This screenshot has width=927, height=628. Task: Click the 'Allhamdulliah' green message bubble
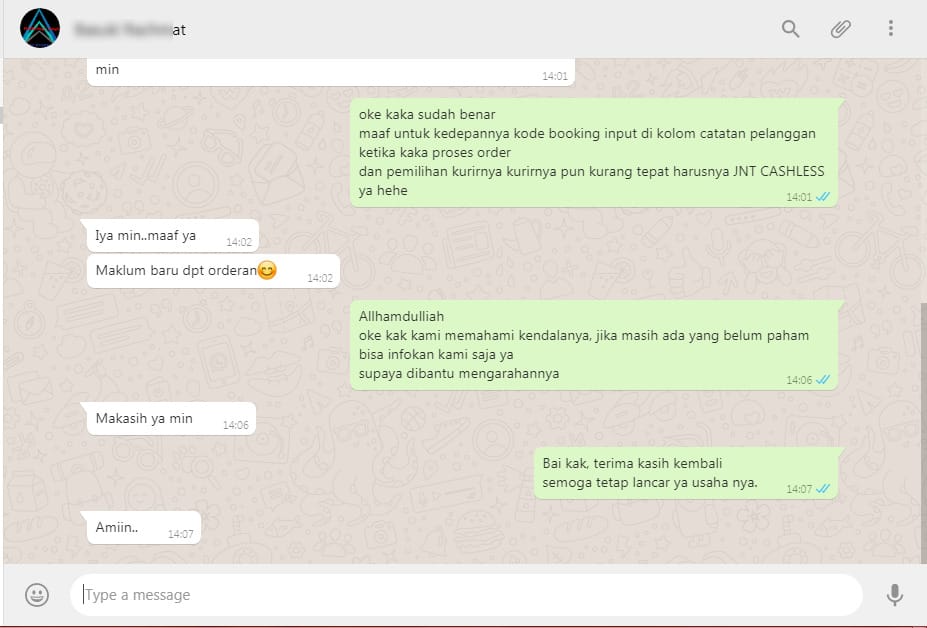(594, 345)
